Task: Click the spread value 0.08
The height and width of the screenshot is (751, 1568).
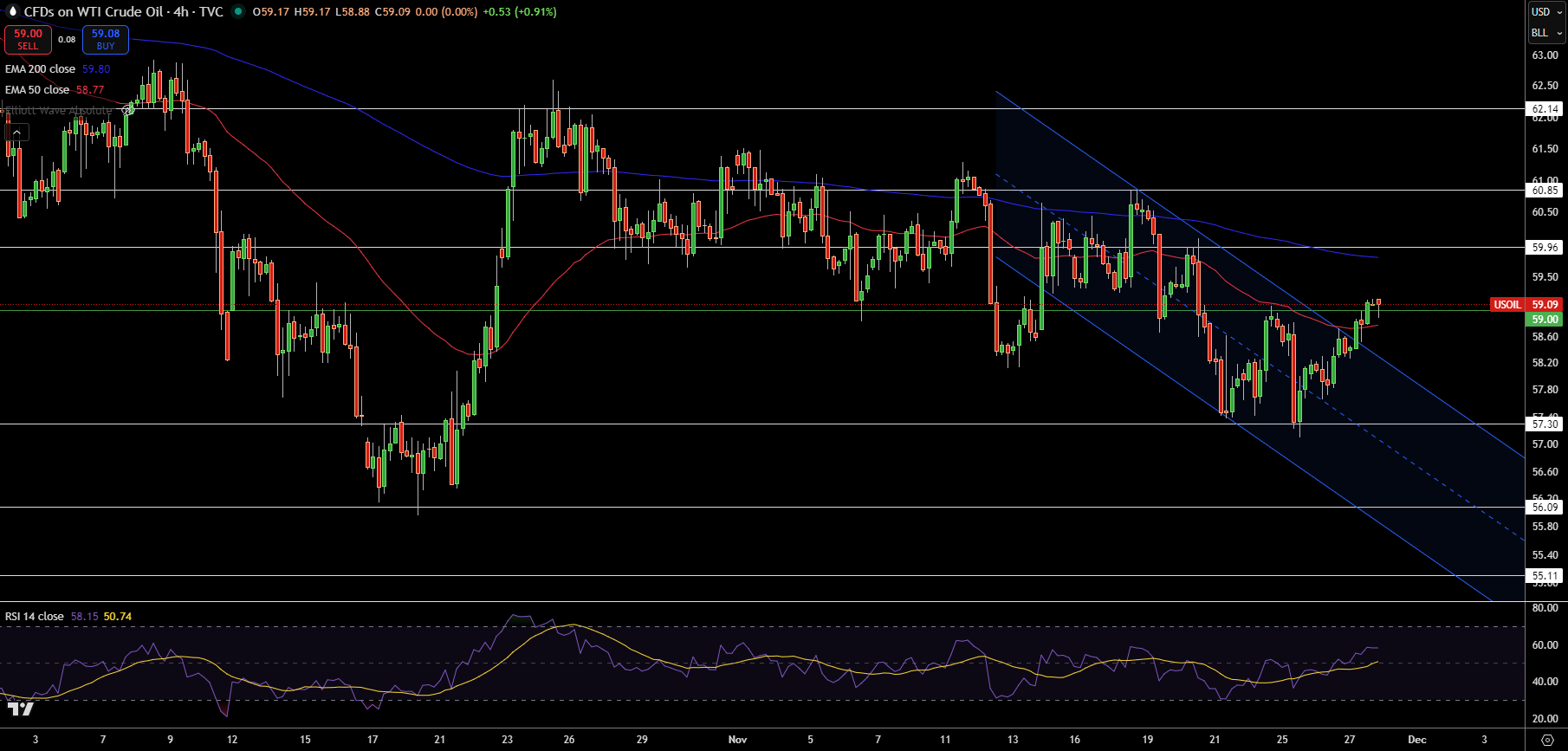Action: [x=67, y=40]
